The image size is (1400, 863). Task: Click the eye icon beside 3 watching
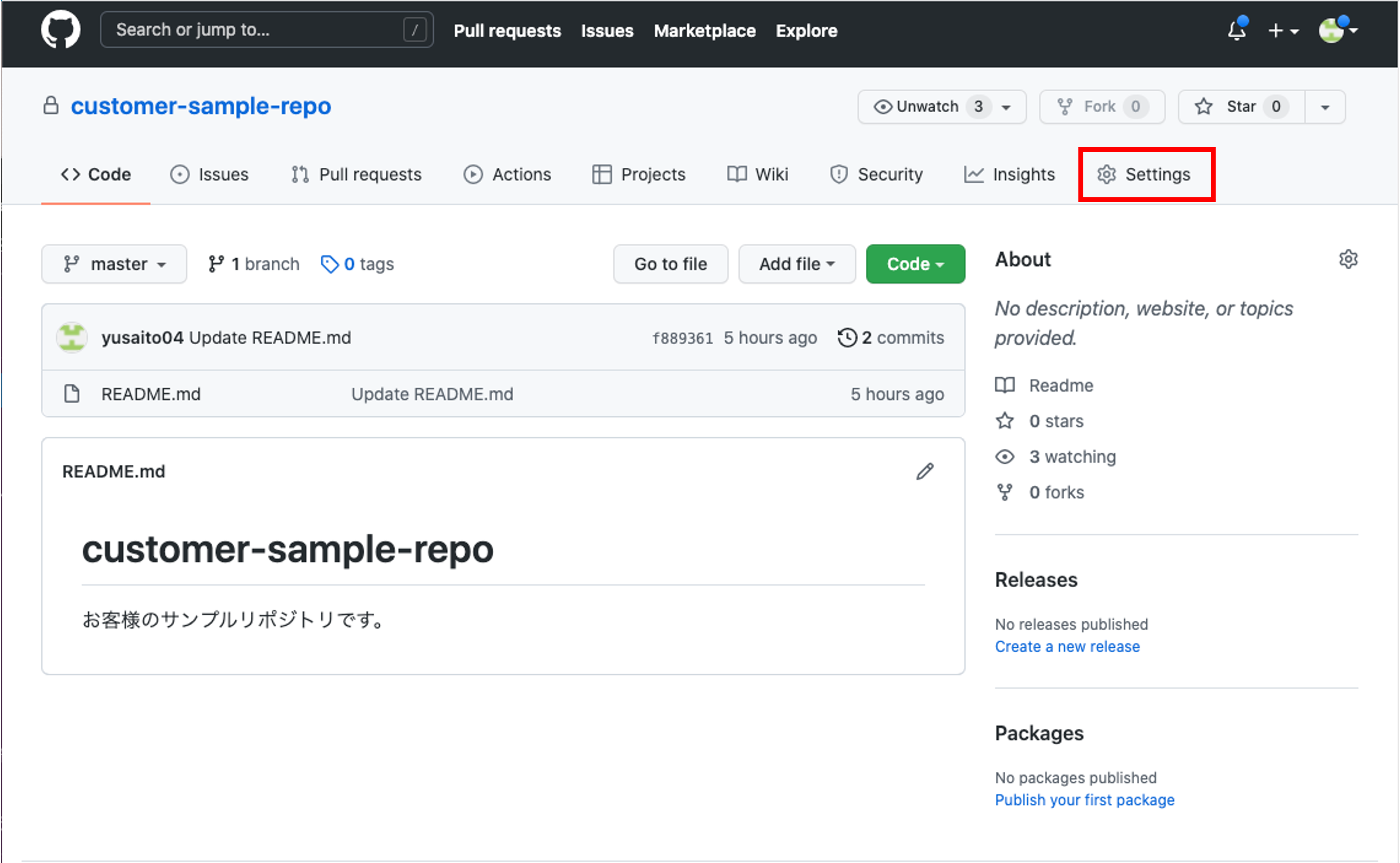click(1005, 457)
